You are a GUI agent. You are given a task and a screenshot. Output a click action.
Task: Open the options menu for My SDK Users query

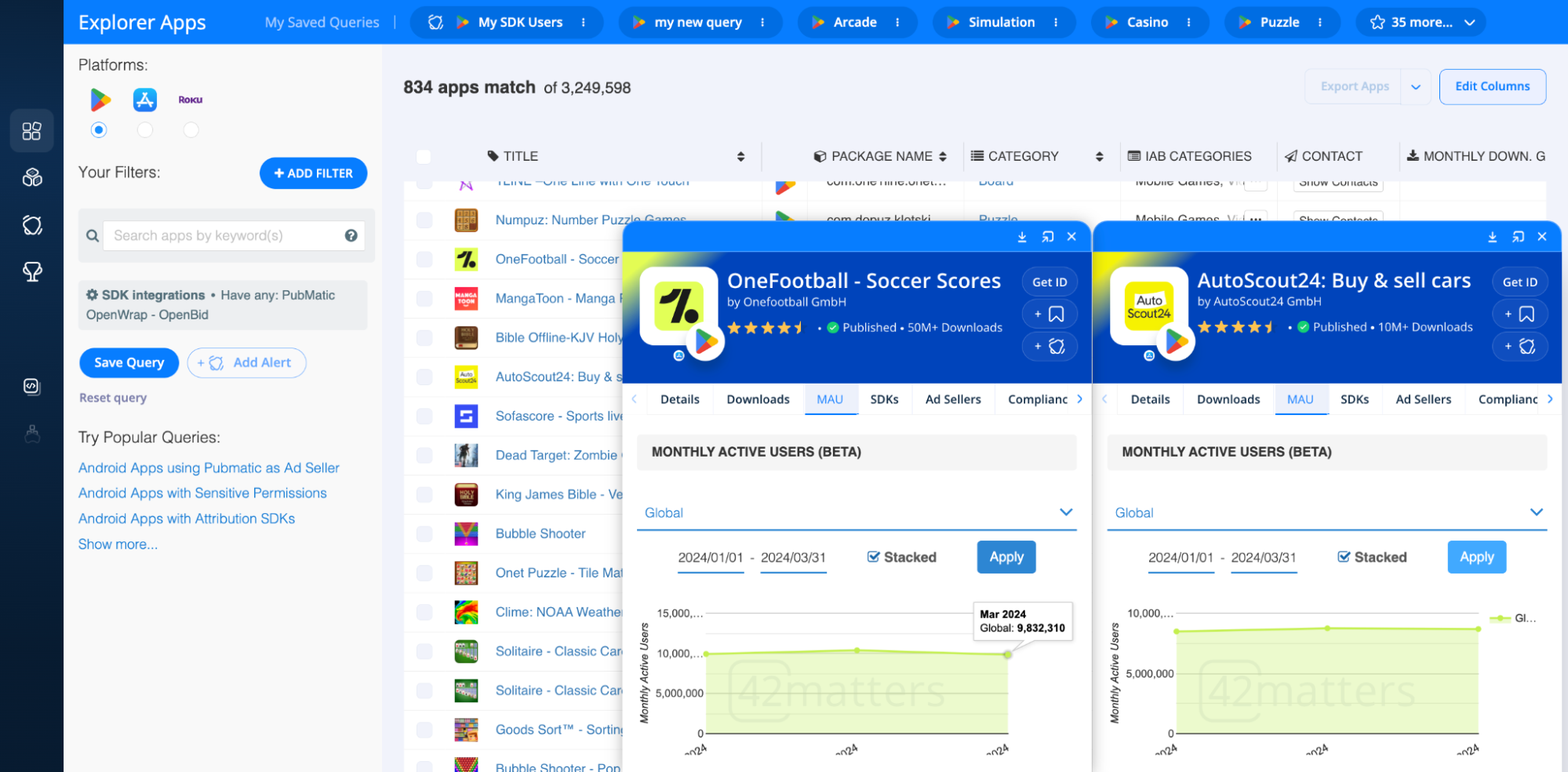tap(583, 23)
